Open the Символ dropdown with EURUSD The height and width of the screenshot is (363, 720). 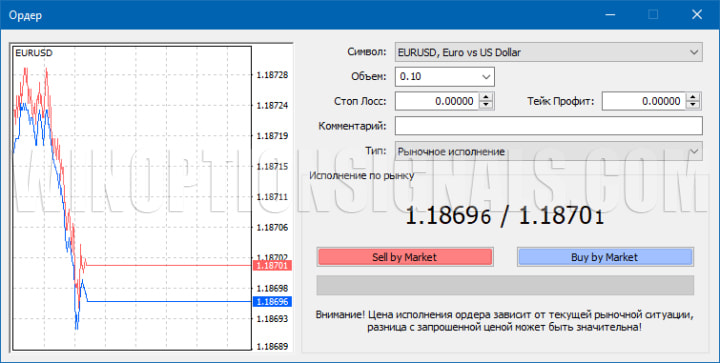click(549, 52)
